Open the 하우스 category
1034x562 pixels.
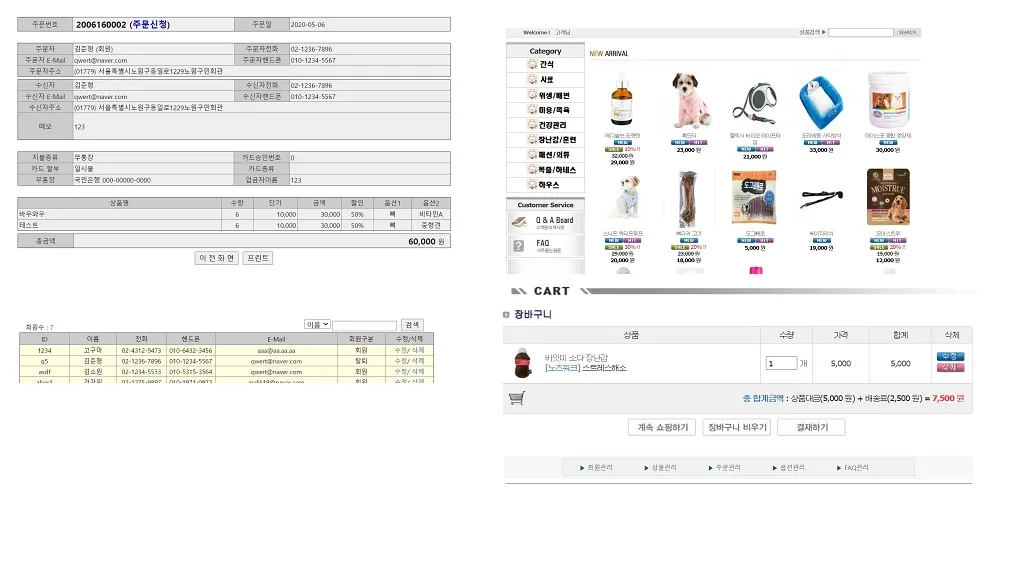pos(545,185)
